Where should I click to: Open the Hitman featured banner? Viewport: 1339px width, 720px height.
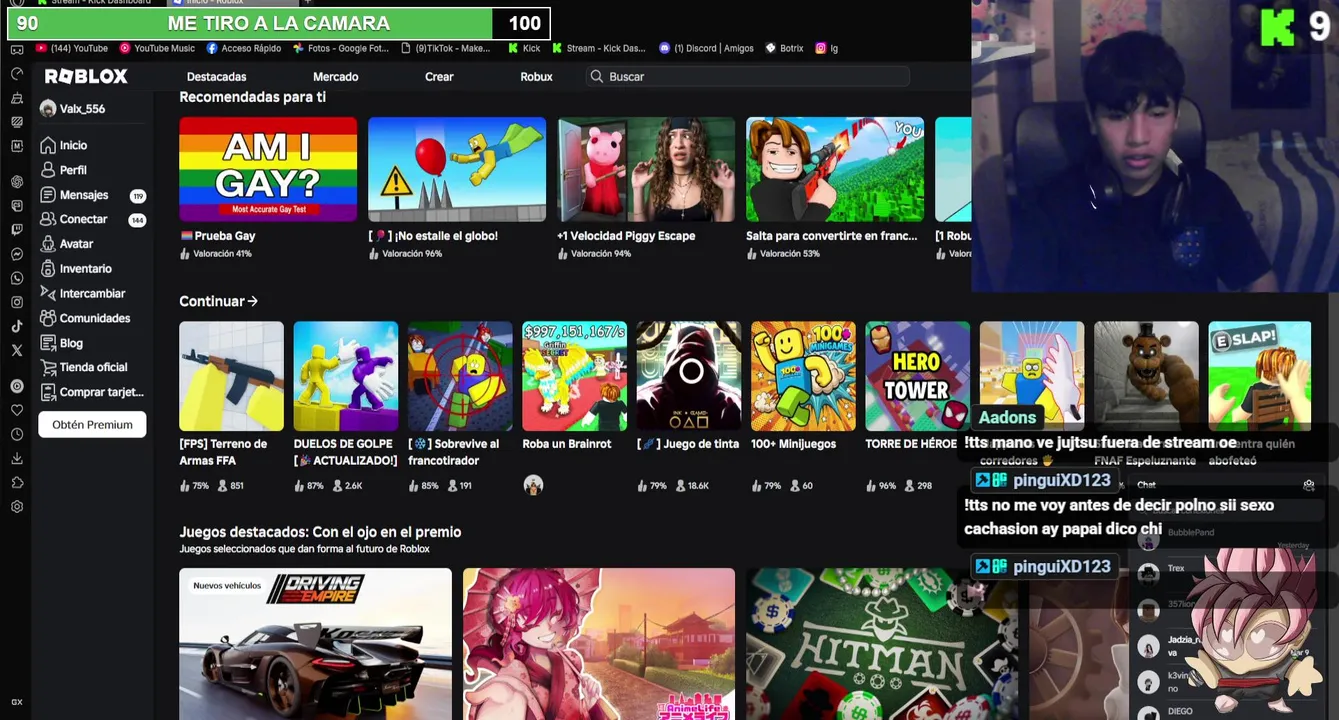[882, 644]
